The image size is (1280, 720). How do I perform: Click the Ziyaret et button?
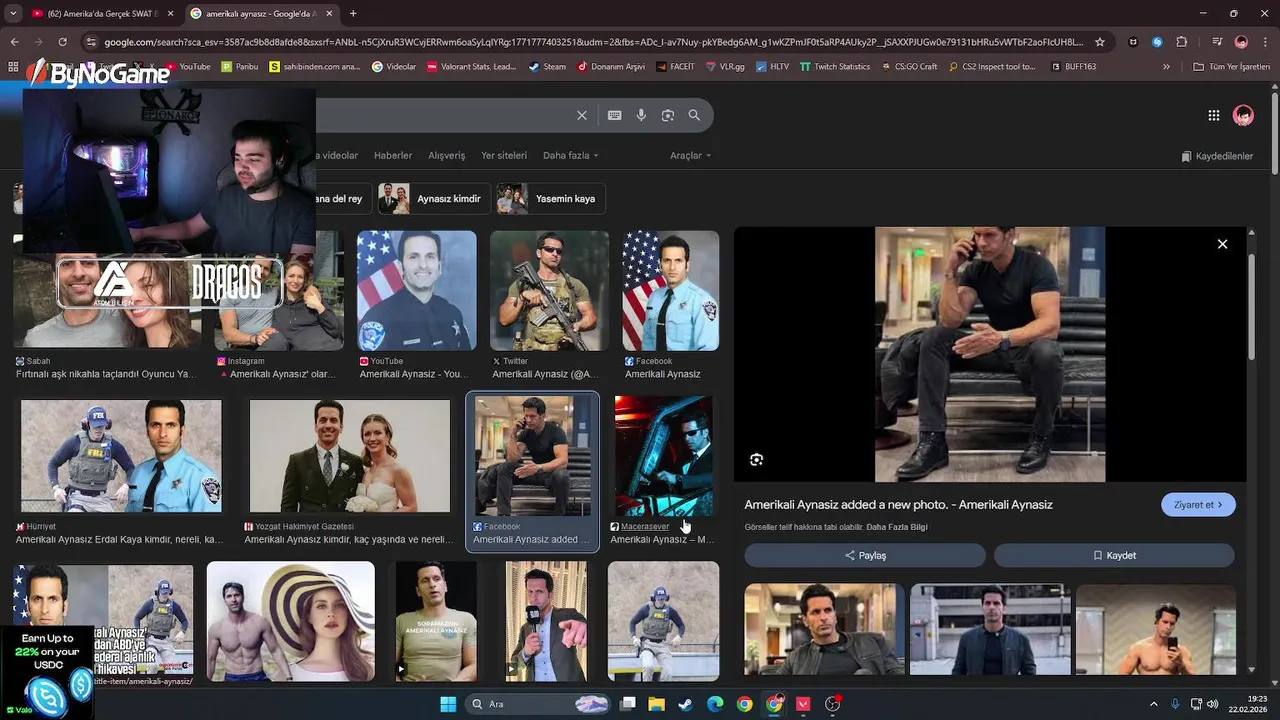pyautogui.click(x=1198, y=505)
